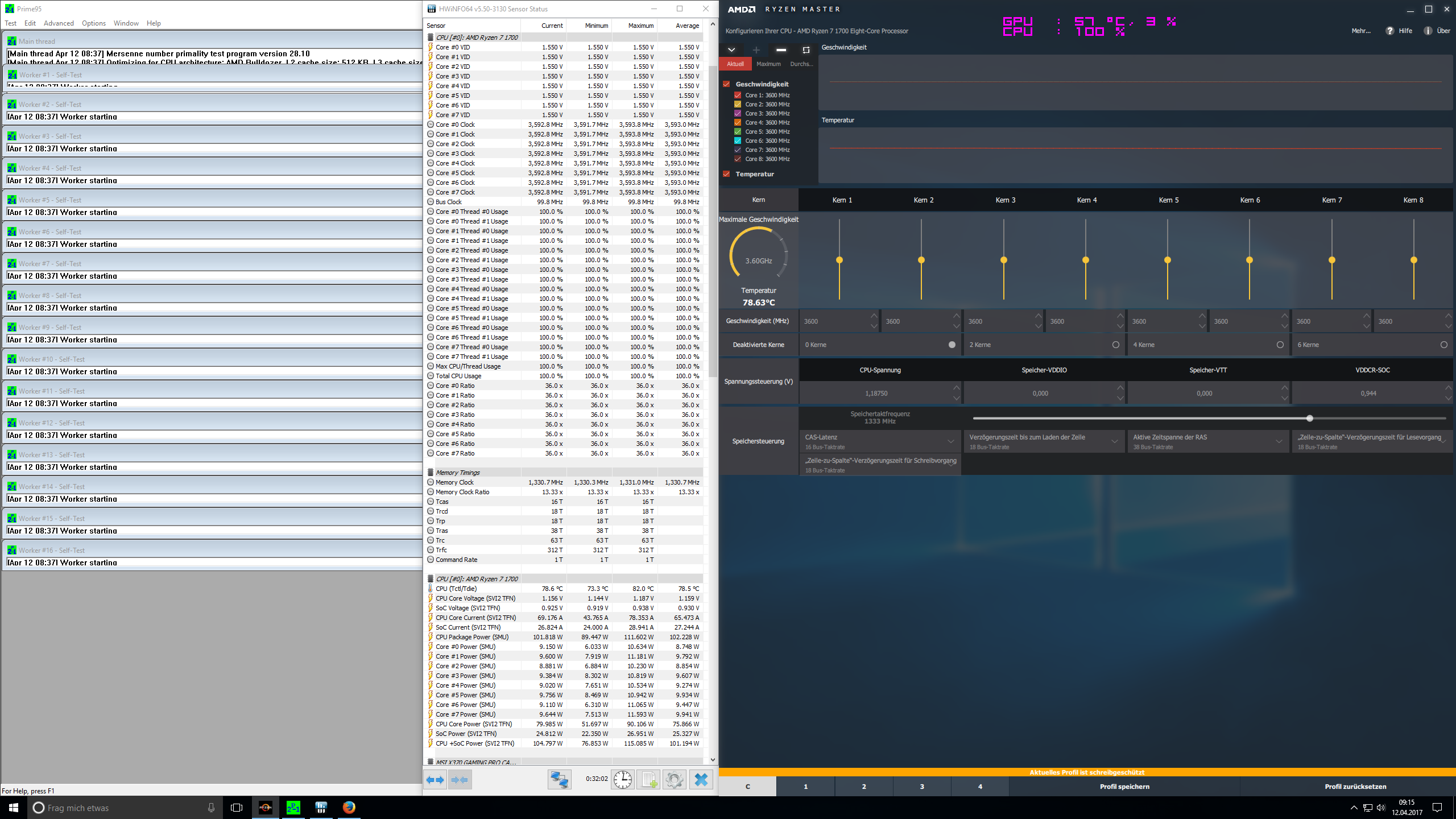Open Prime95 Advanced menu
The image size is (1456, 819).
click(59, 23)
